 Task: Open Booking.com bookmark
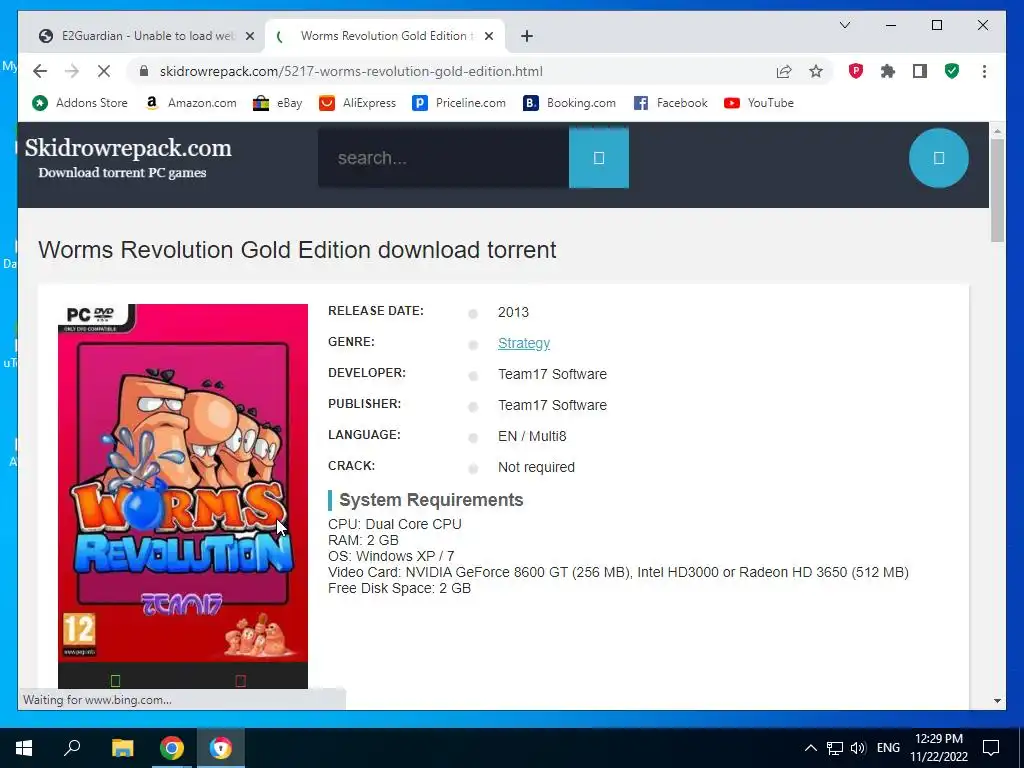(569, 103)
